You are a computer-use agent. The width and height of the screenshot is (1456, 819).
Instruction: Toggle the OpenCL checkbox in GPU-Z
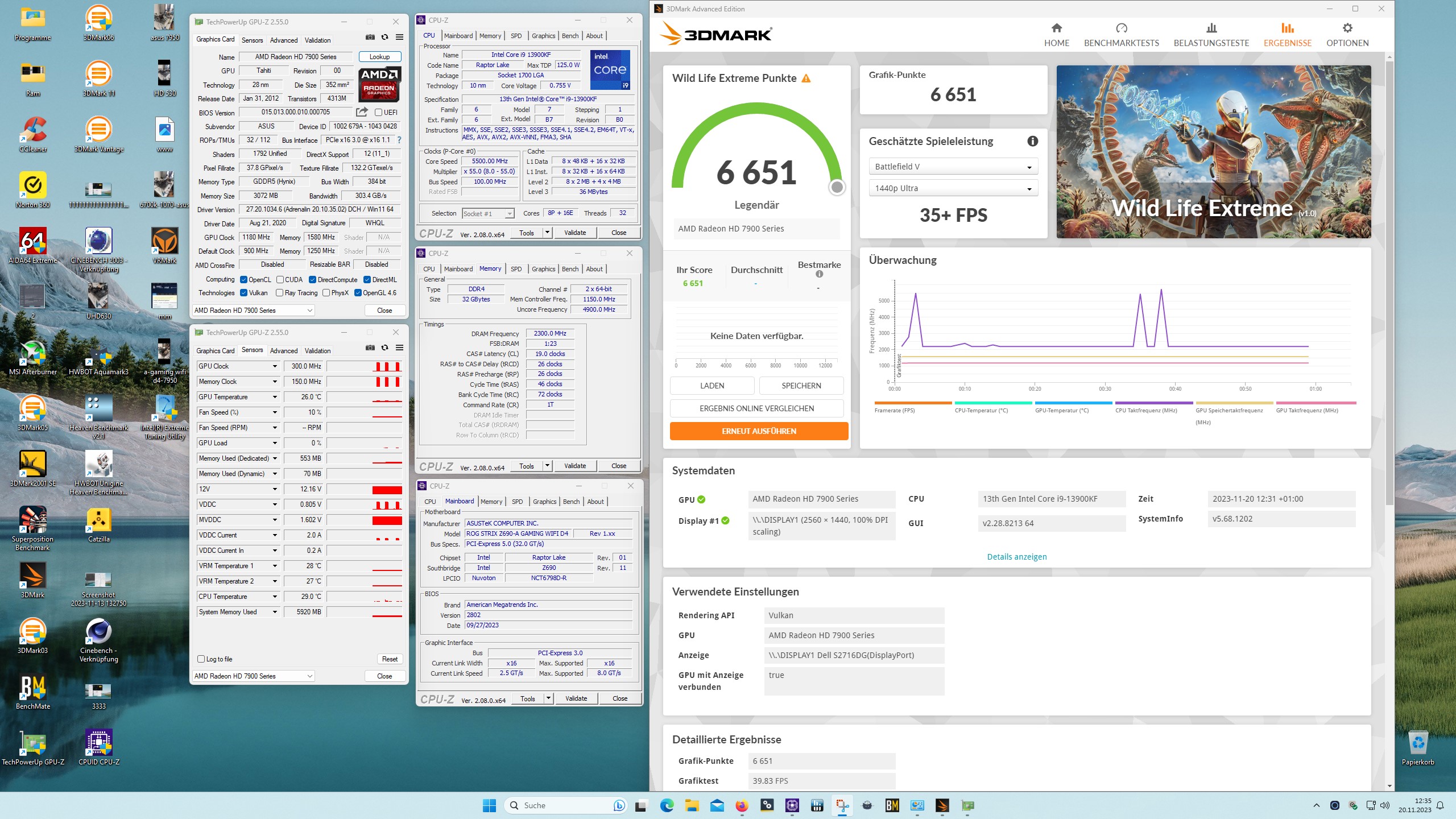[243, 280]
